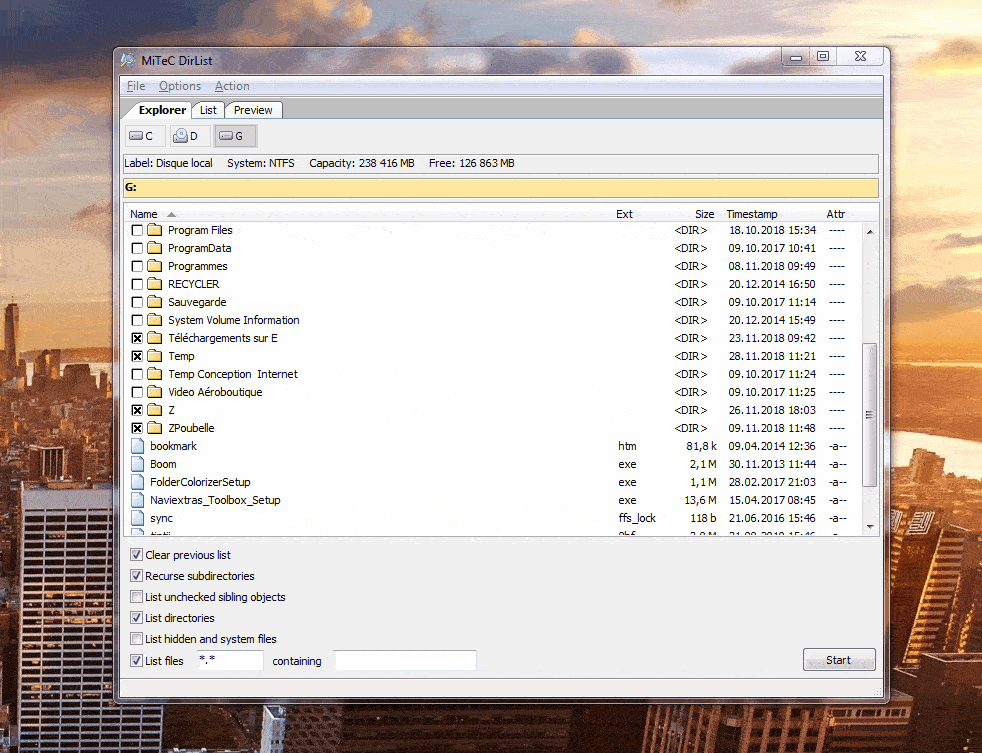Check the Program Files checkbox
This screenshot has height=753, width=982.
(137, 231)
